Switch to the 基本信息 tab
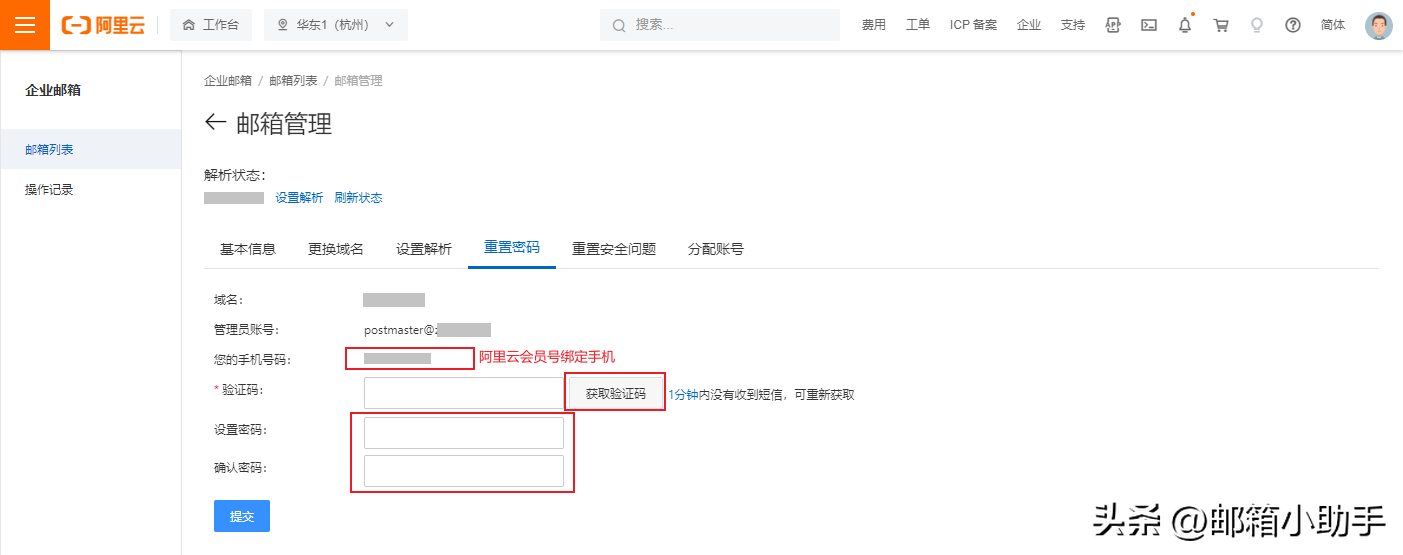 (x=248, y=249)
